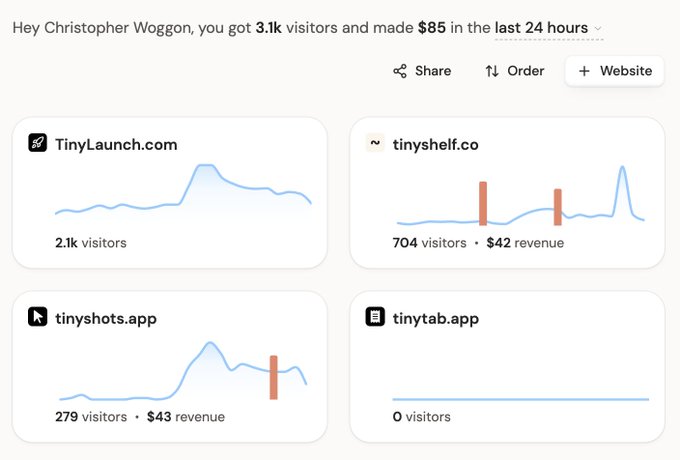The image size is (680, 460).
Task: Select the first revenue bar in tinyshelf.co chart
Action: click(483, 204)
